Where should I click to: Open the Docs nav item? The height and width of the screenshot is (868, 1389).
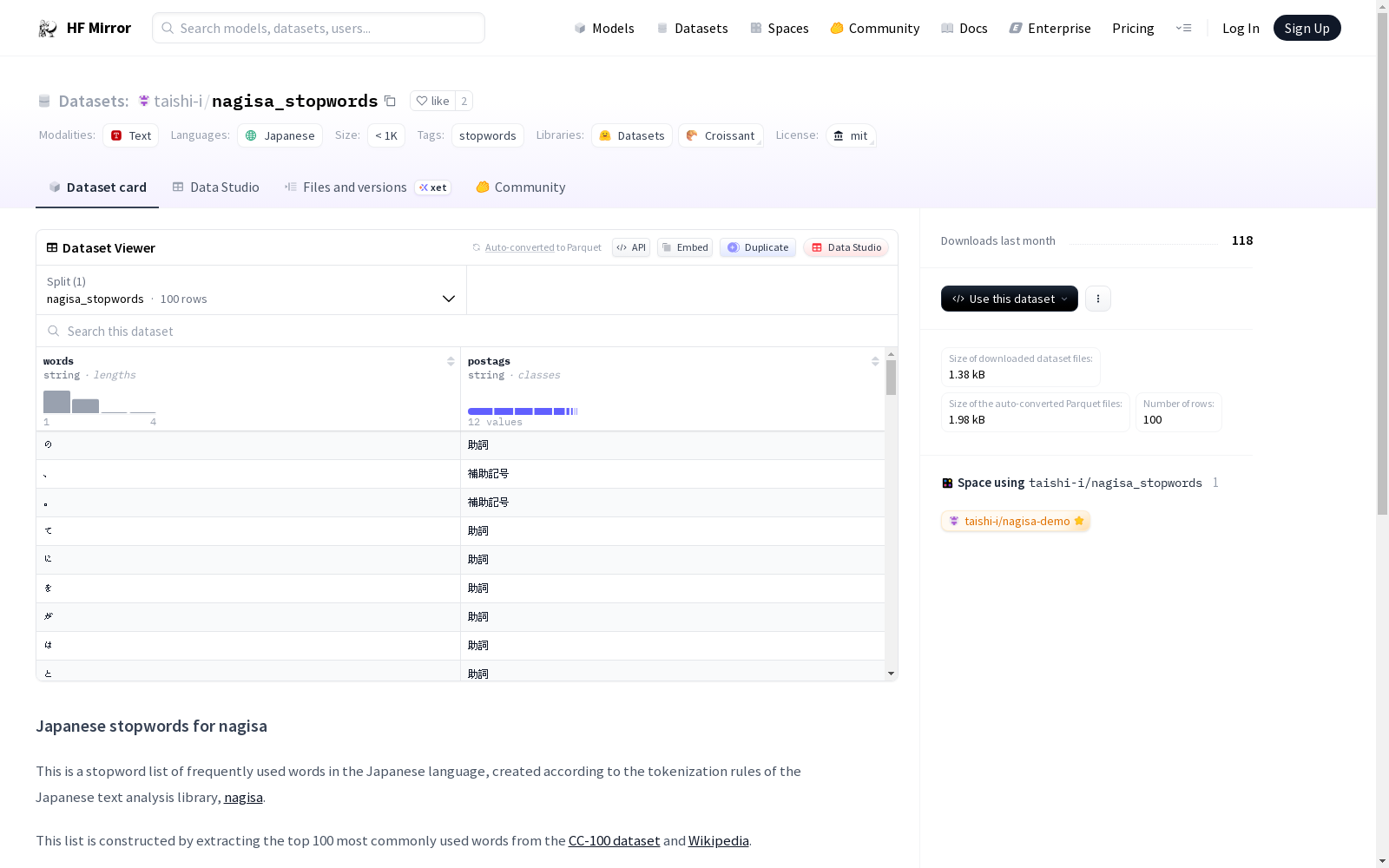click(964, 28)
